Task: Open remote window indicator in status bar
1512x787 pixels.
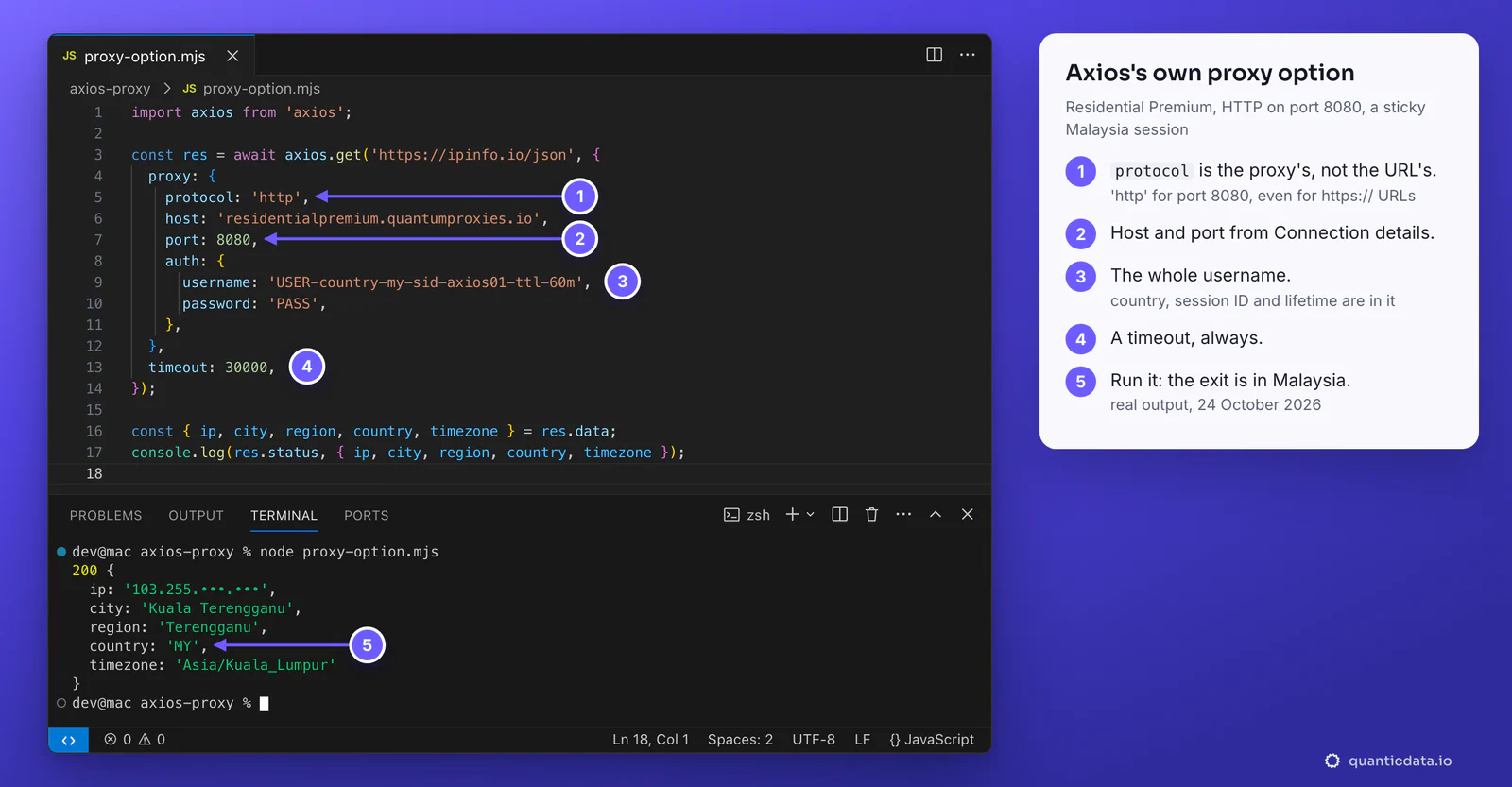Action: tap(68, 740)
